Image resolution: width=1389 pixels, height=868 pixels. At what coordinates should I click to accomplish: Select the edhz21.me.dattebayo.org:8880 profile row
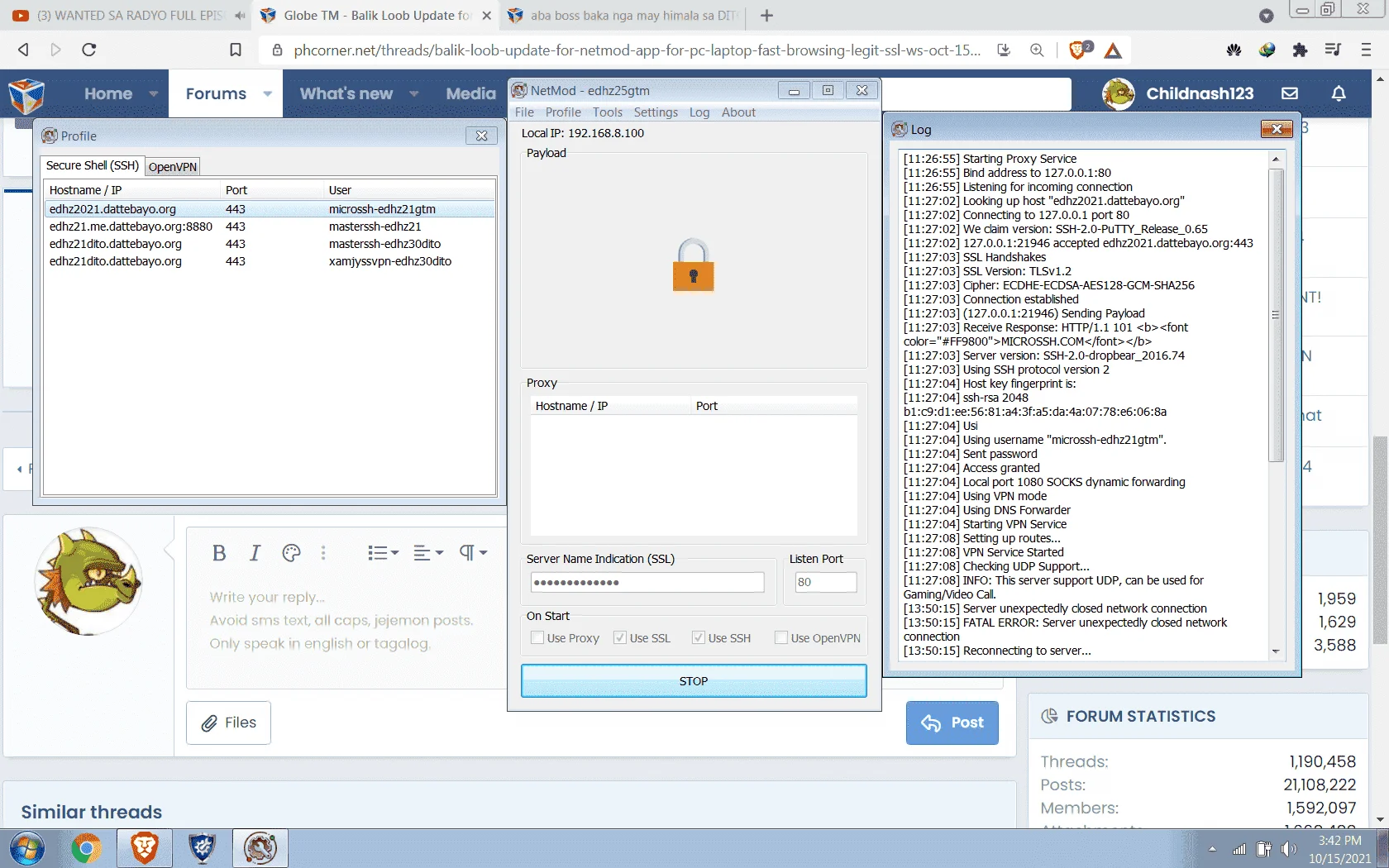[x=270, y=227]
